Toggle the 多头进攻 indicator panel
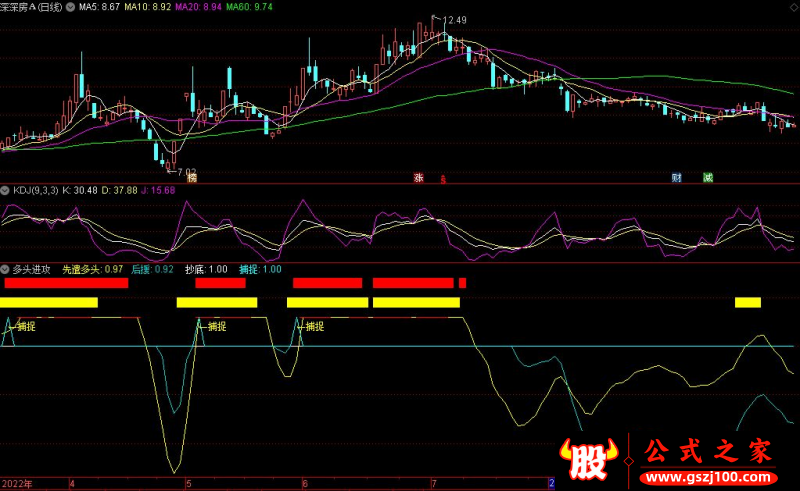 pos(5,270)
